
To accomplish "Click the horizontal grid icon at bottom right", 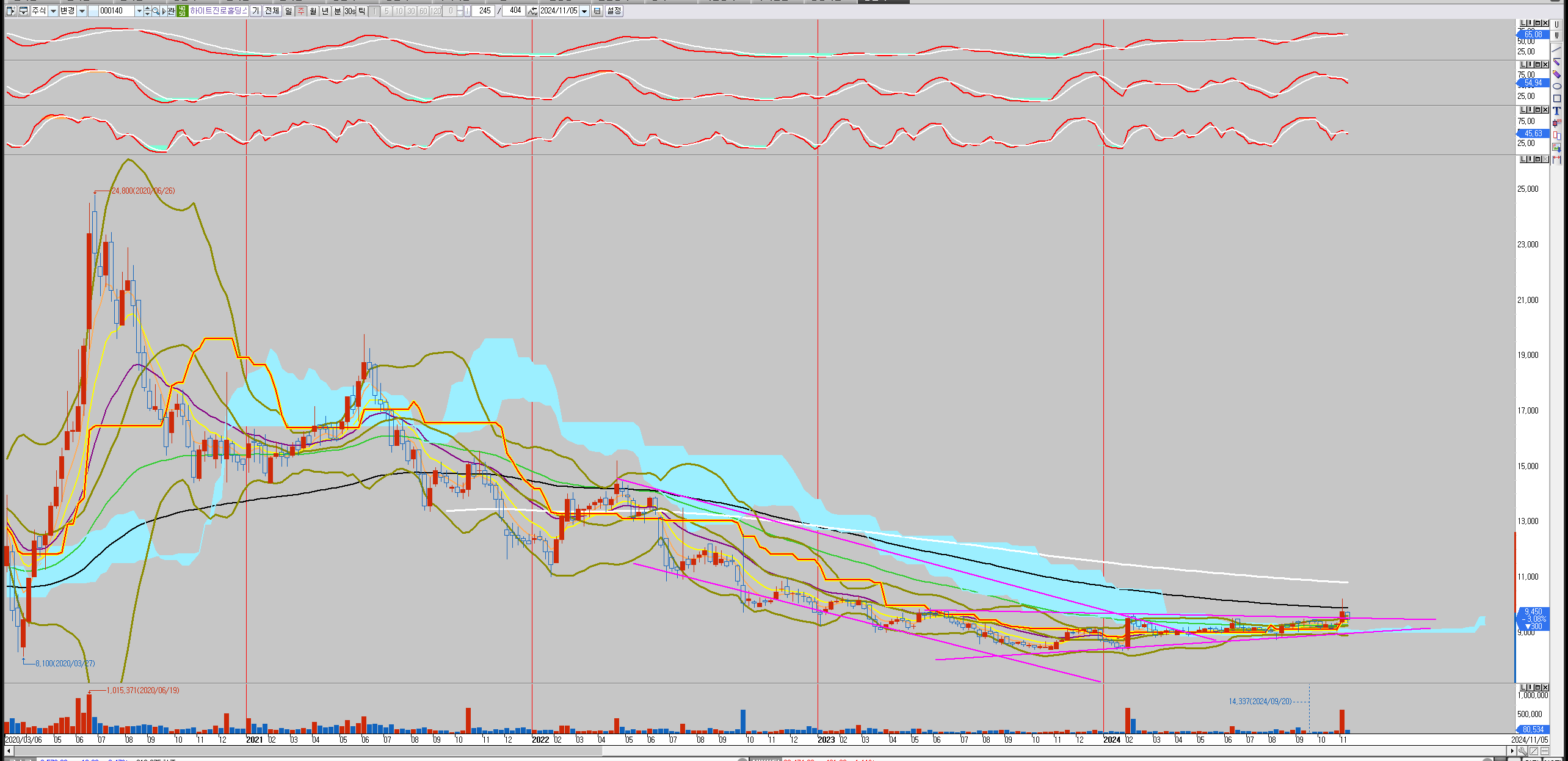I will [x=1545, y=751].
